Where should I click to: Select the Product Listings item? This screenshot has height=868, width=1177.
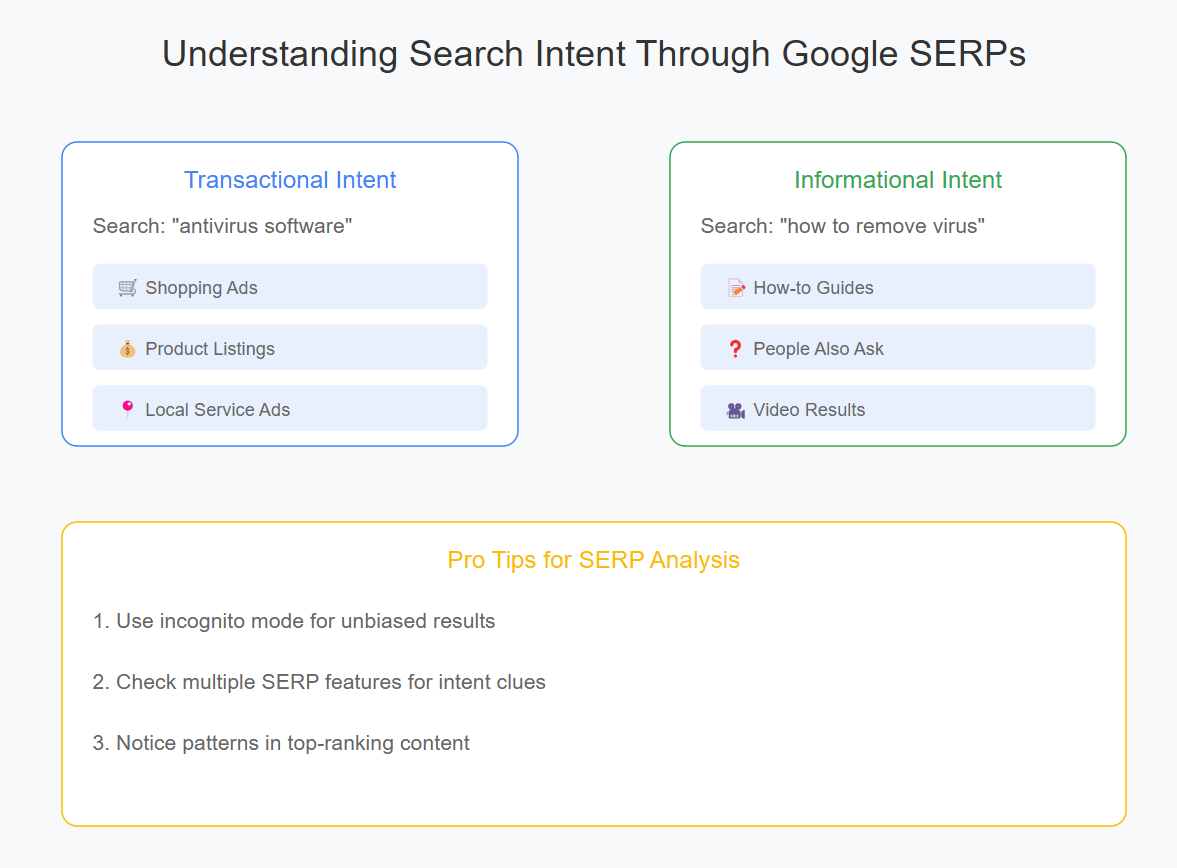pos(289,348)
